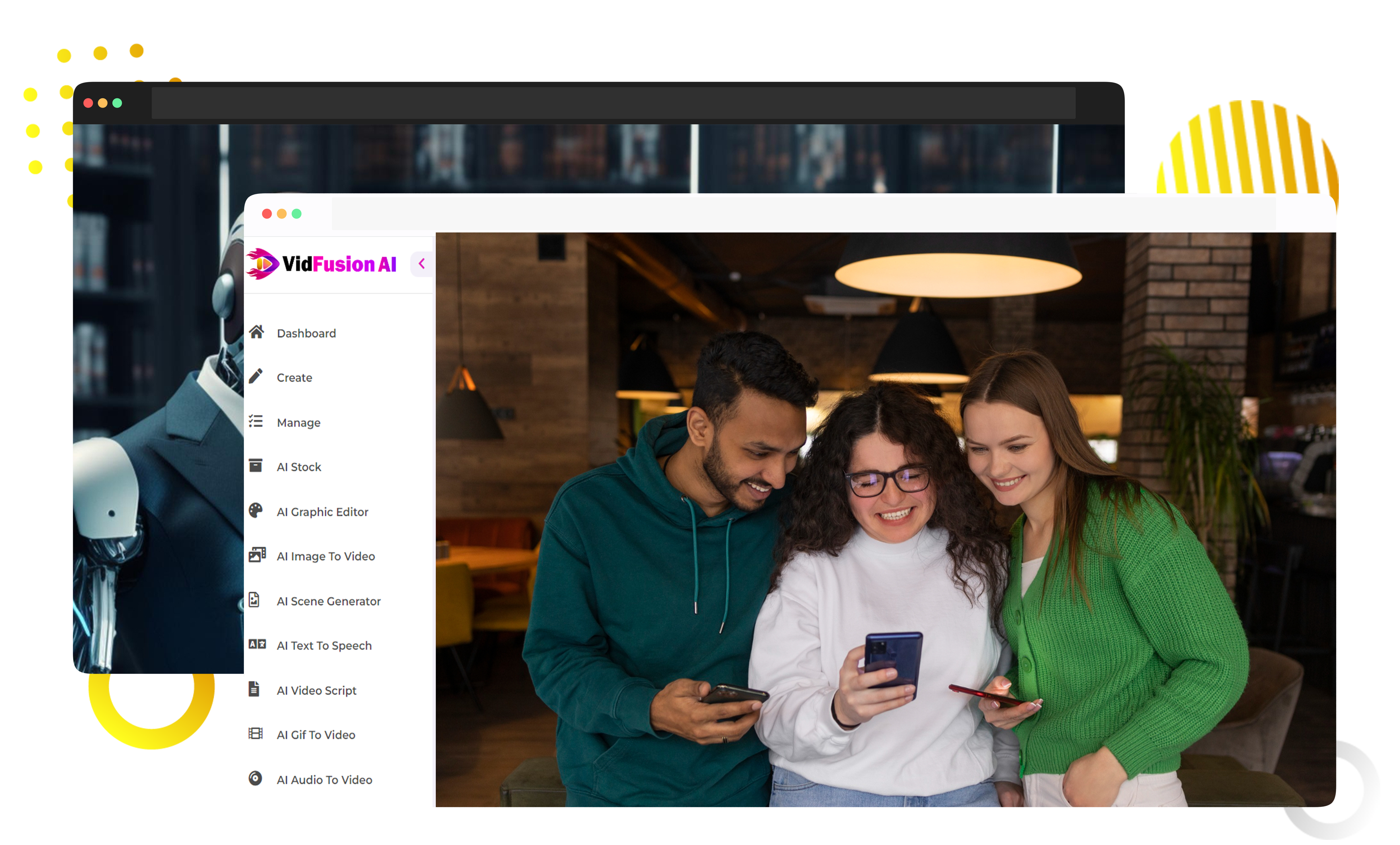Maximize the front window green button

pyautogui.click(x=297, y=214)
